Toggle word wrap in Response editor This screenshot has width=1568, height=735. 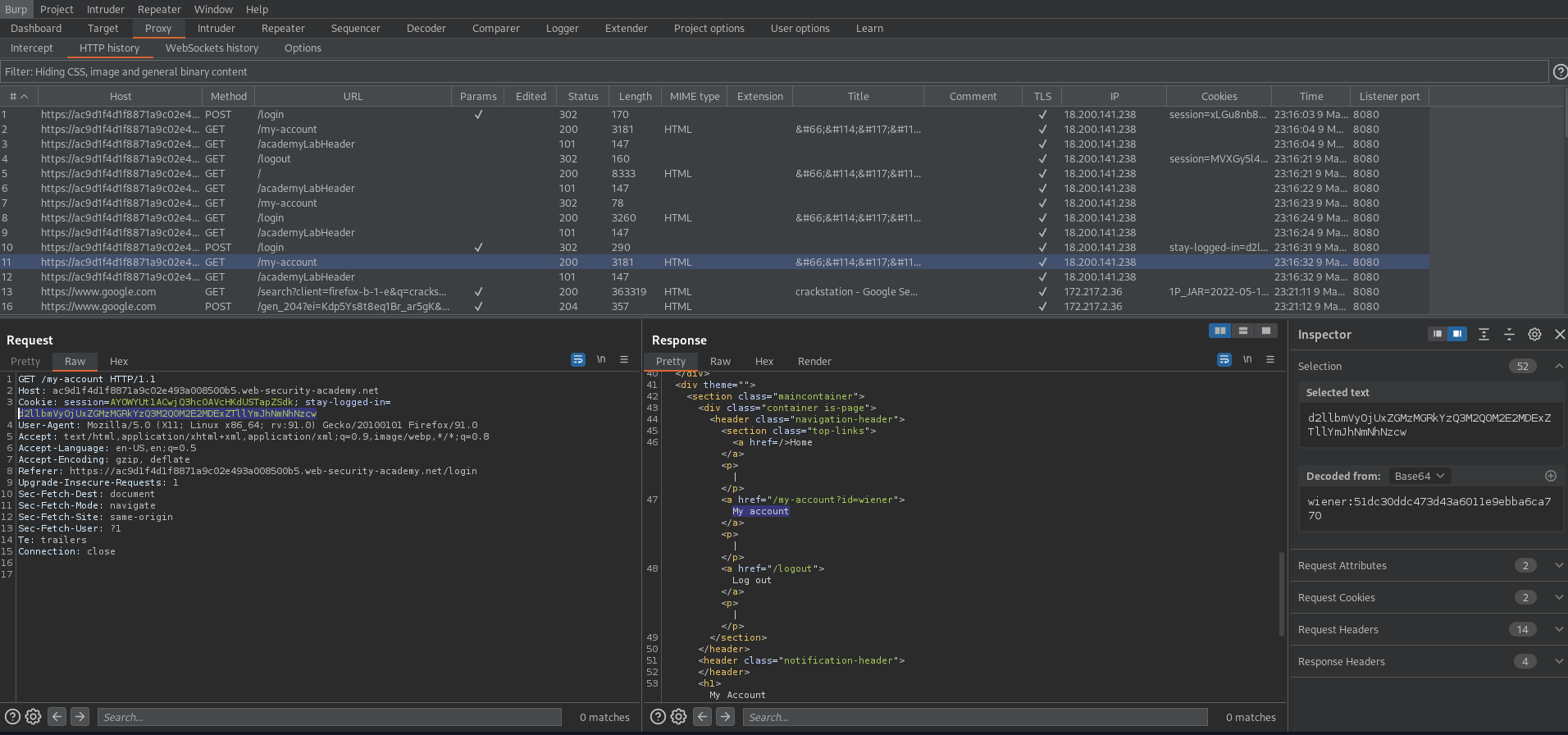pos(1224,359)
